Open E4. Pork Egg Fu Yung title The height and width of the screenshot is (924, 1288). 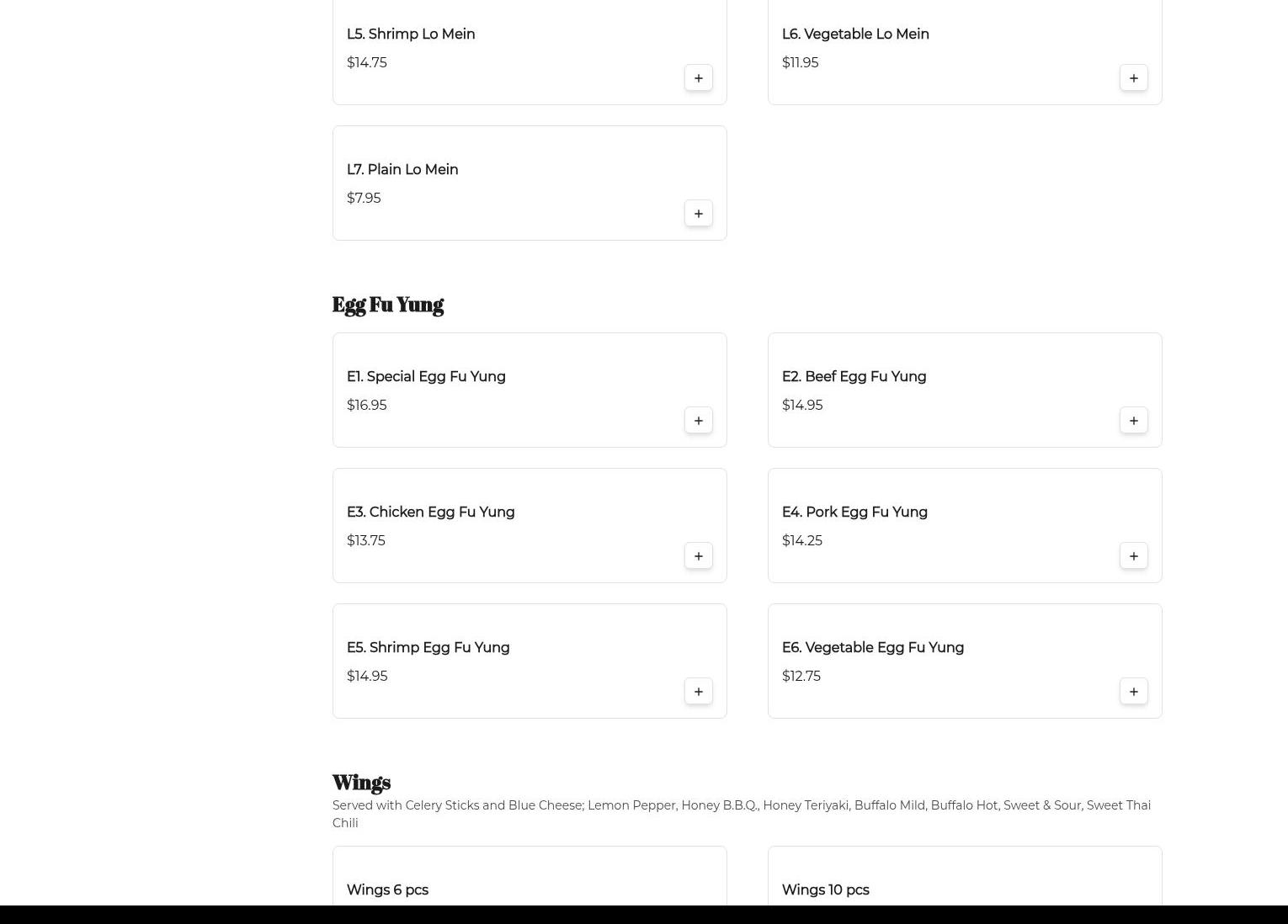coord(854,512)
